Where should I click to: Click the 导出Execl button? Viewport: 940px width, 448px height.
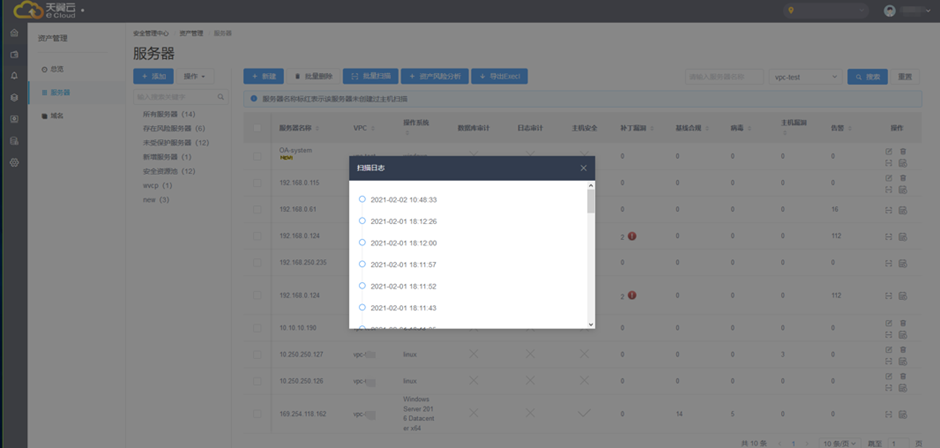click(x=500, y=76)
